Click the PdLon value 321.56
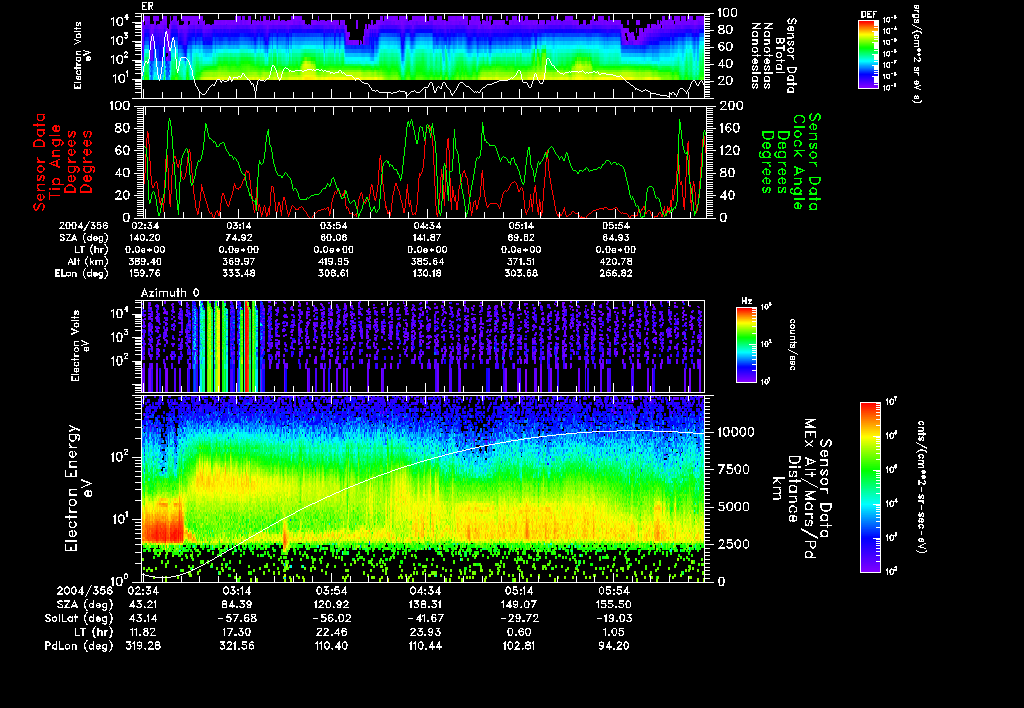 pyautogui.click(x=237, y=646)
